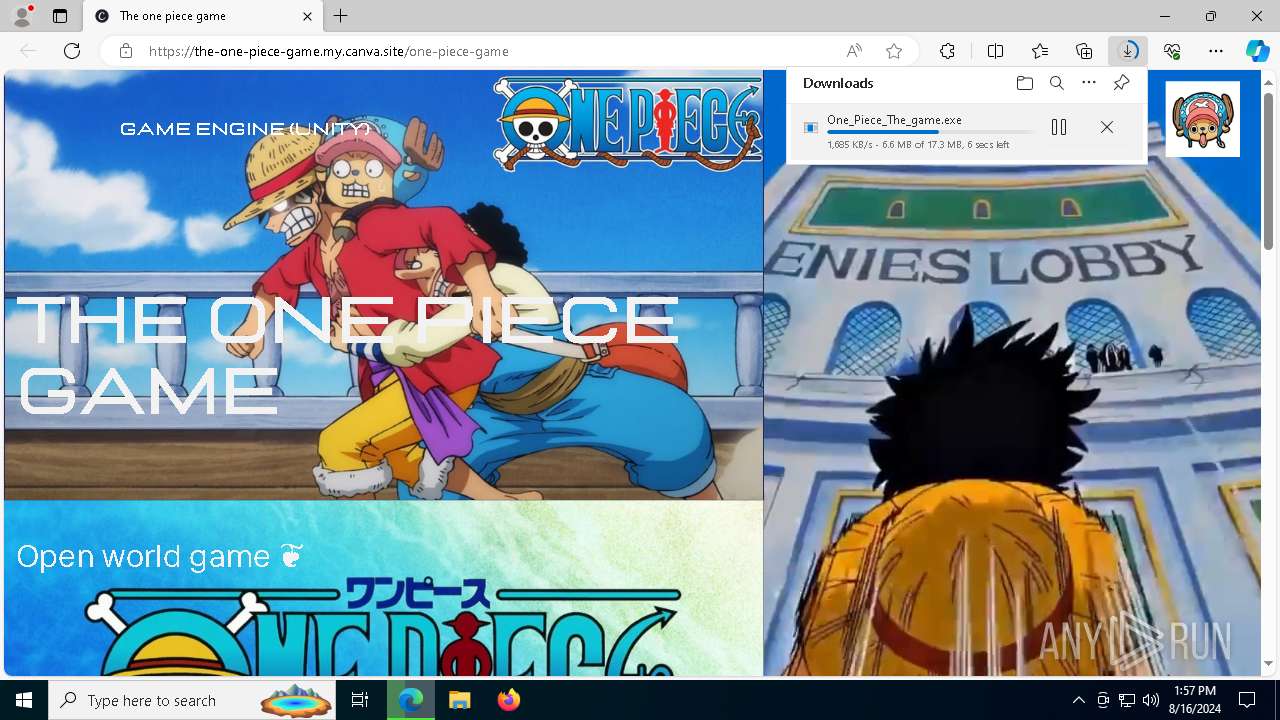This screenshot has height=720, width=1280.
Task: Click the download progress bar
Action: coord(930,132)
